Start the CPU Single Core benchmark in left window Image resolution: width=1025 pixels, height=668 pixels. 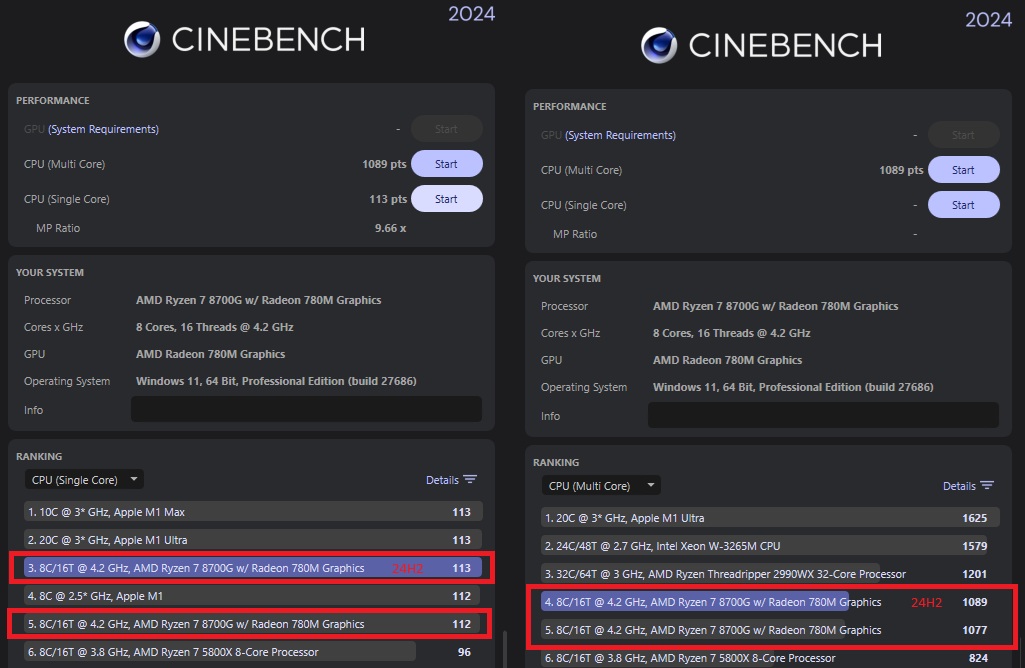[x=446, y=198]
